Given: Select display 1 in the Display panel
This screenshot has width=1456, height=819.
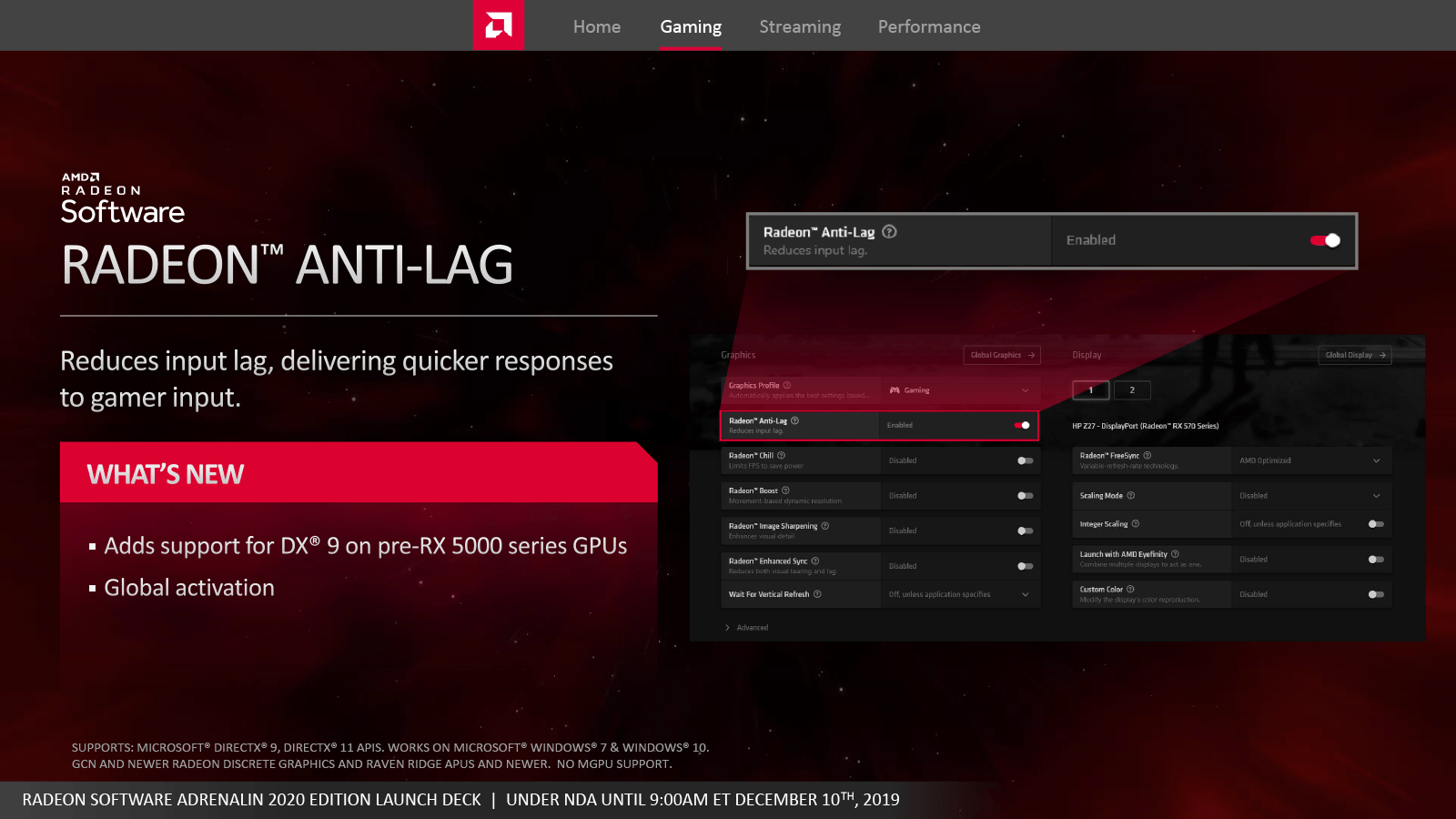Looking at the screenshot, I should pyautogui.click(x=1090, y=390).
